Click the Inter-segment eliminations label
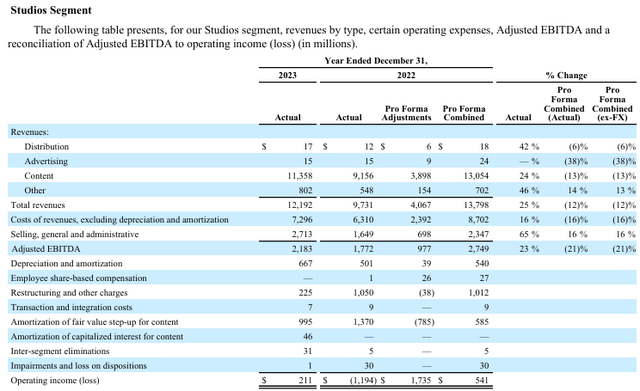Image resolution: width=640 pixels, height=391 pixels. tap(60, 351)
